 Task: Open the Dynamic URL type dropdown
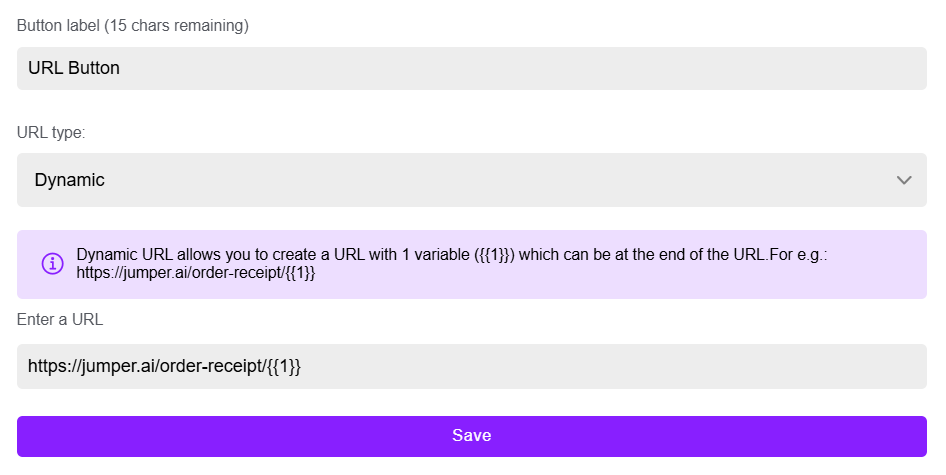point(472,180)
